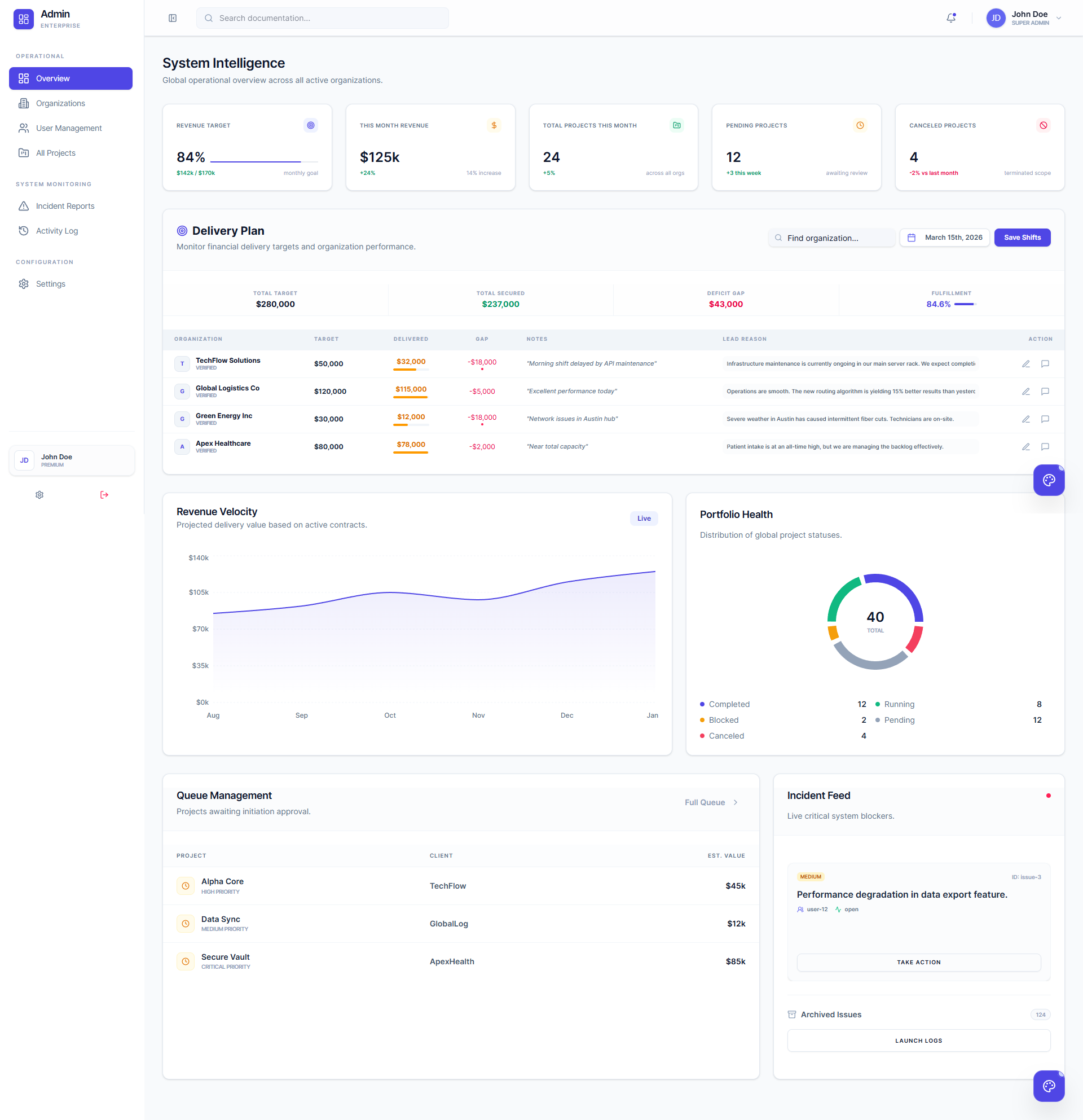This screenshot has height=1120, width=1083.
Task: Click the Fulfillment 84.6% progress bar
Action: click(965, 305)
